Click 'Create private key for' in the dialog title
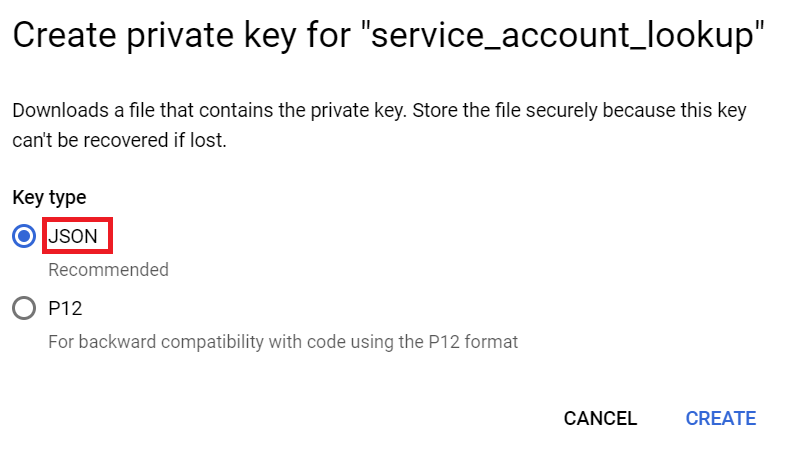Screen dimensions: 798x451 [180, 37]
